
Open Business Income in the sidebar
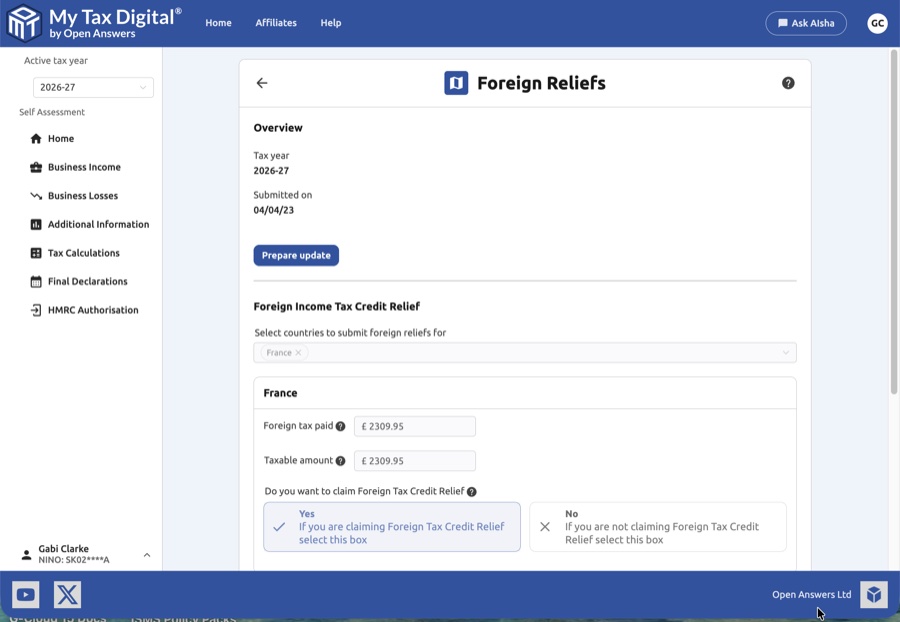84,168
